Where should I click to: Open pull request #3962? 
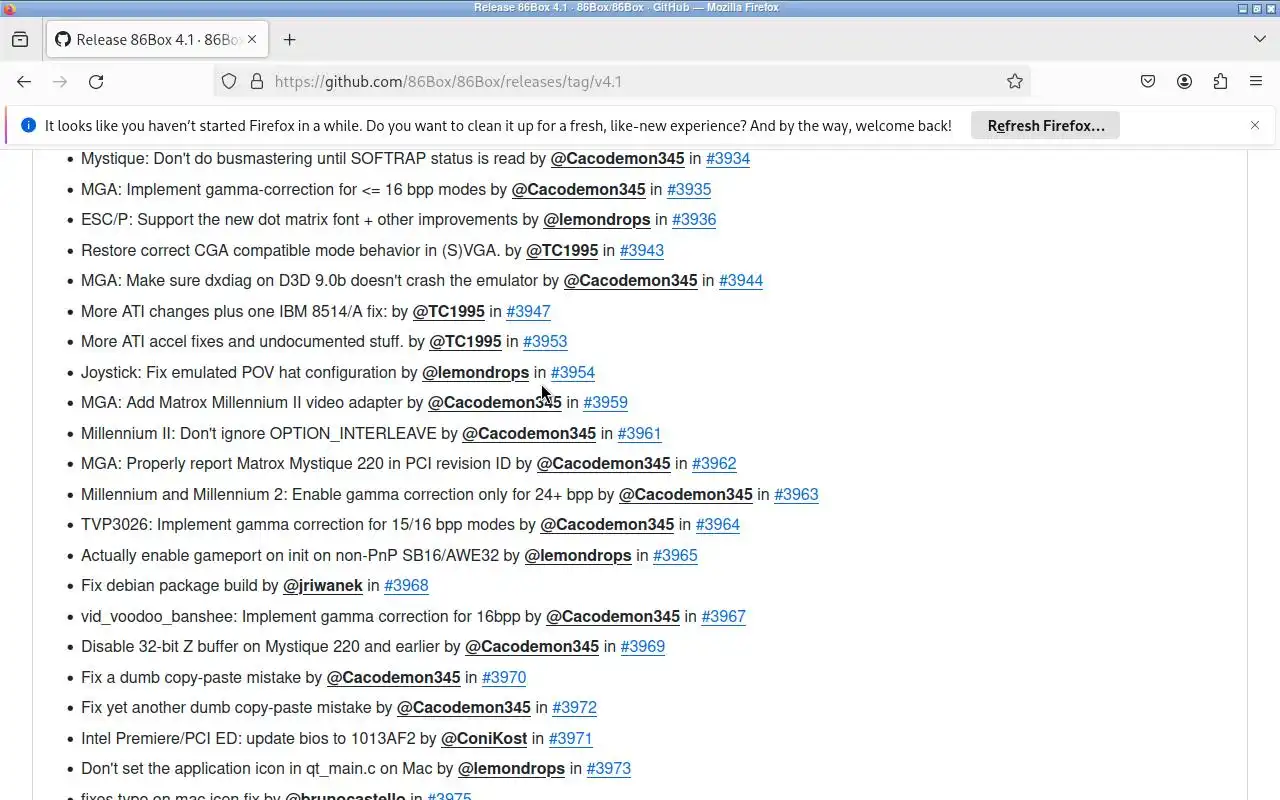tap(714, 464)
